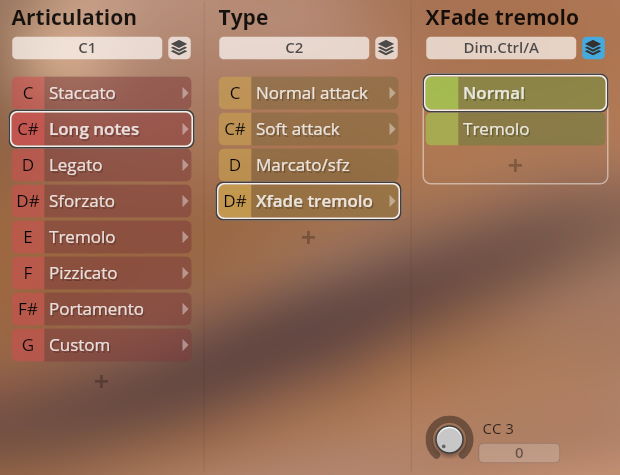Click the C# key label of Soft attack

coord(235,129)
